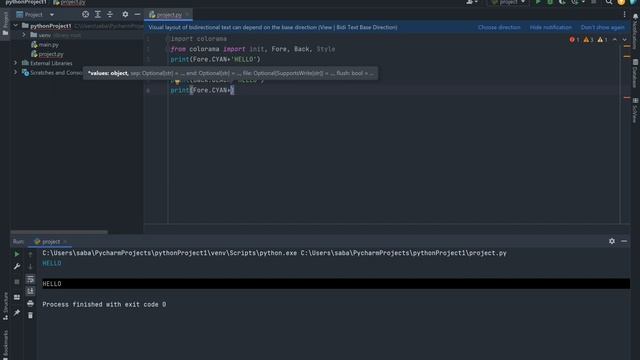This screenshot has height=360, width=640.
Task: Click the Run panel label
Action: tap(18, 242)
